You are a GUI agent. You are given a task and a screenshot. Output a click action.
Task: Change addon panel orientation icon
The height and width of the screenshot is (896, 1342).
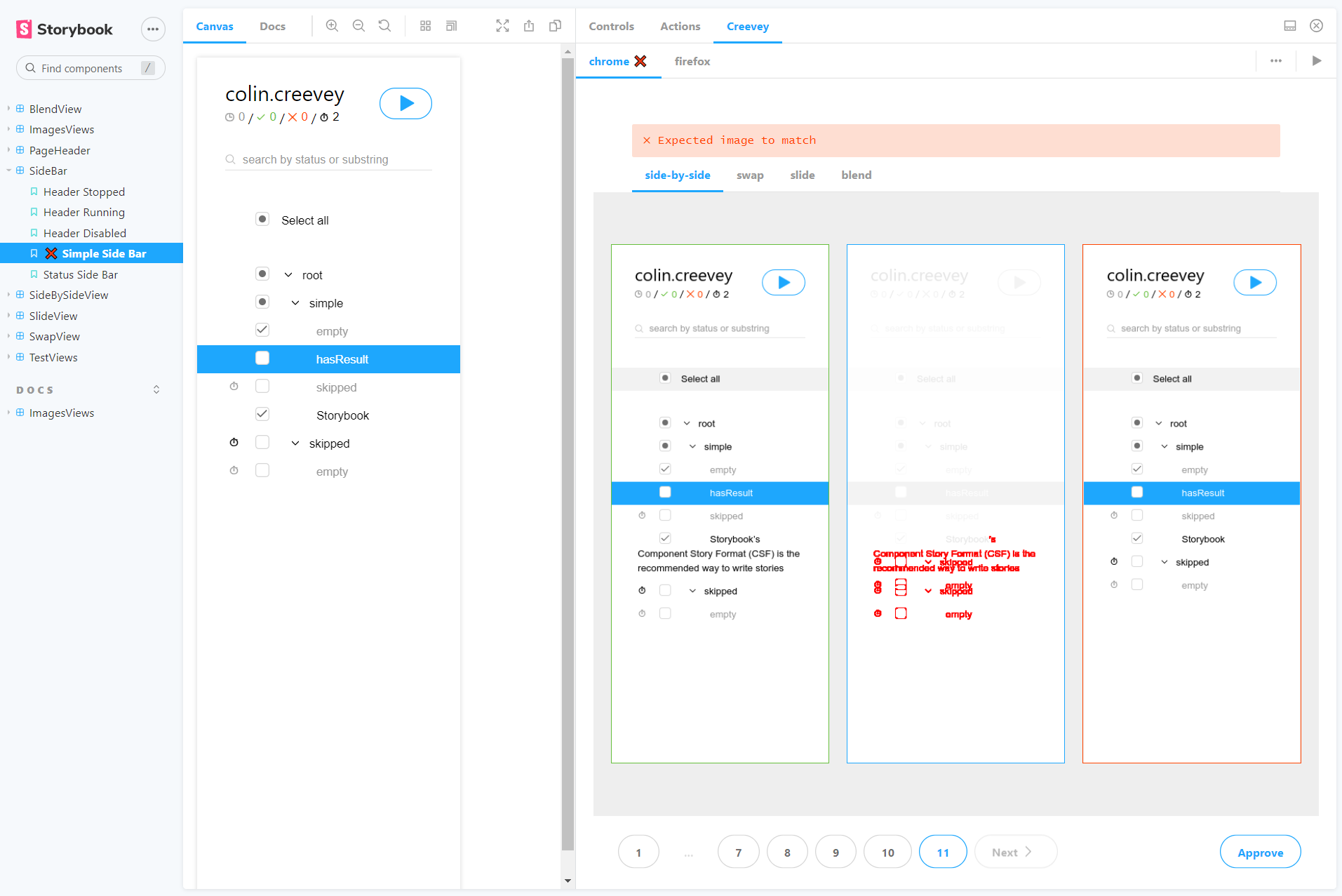[1289, 26]
